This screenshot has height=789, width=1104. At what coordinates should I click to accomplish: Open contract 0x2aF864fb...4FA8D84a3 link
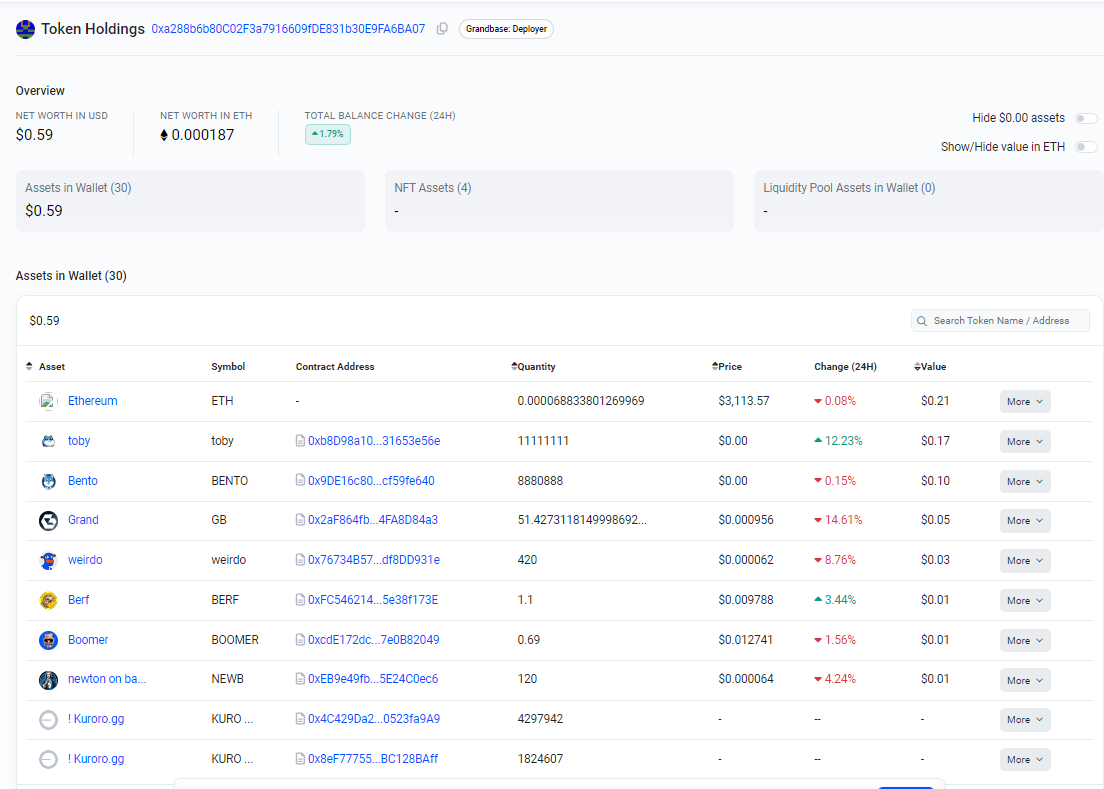point(372,520)
